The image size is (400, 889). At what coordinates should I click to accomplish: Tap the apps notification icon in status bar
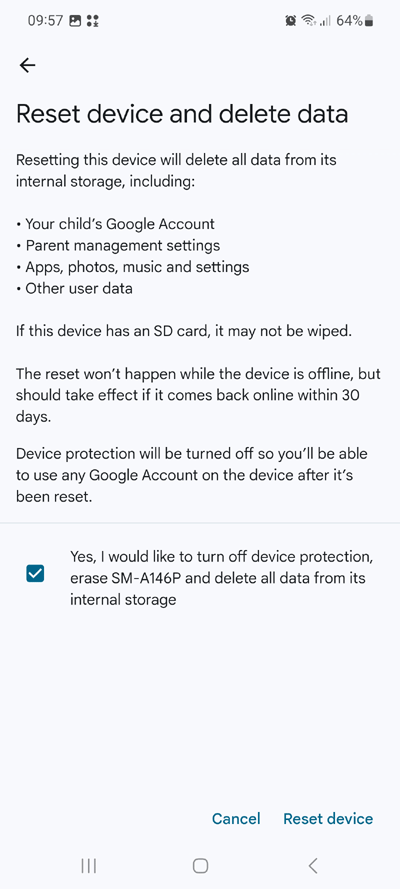[93, 21]
